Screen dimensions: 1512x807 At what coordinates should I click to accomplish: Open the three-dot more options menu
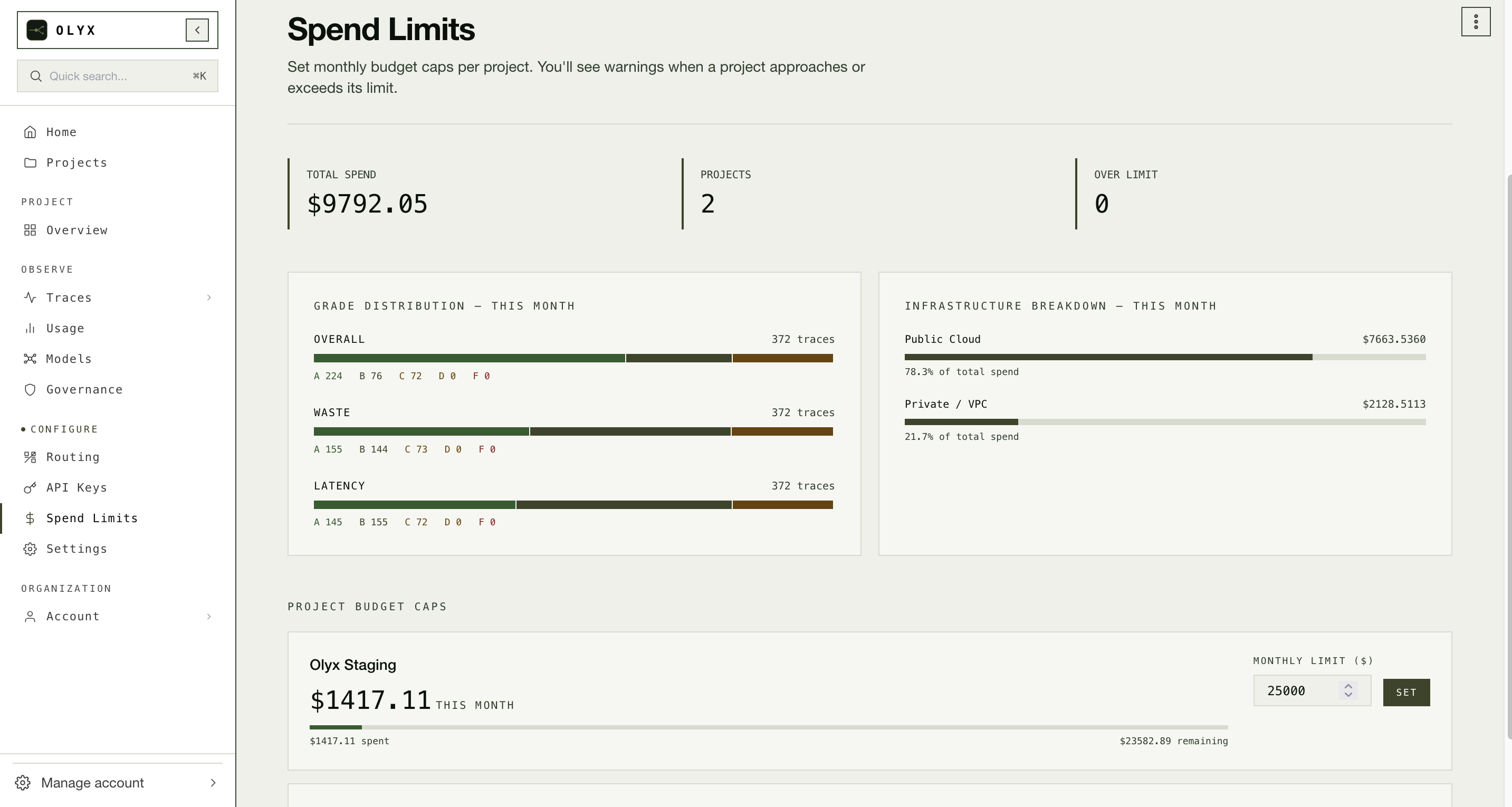click(x=1476, y=22)
